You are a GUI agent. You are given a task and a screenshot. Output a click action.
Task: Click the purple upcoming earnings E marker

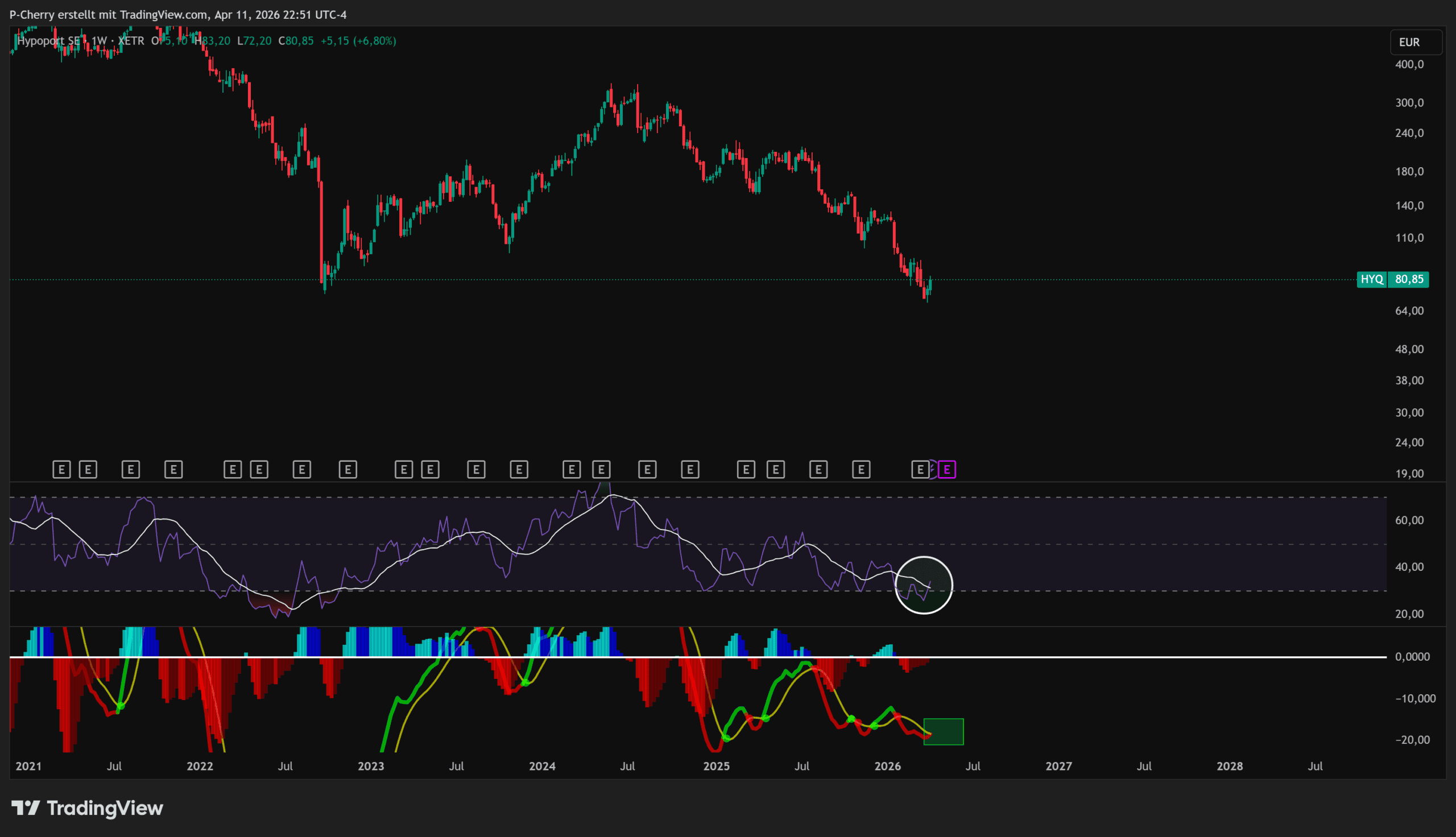(947, 470)
